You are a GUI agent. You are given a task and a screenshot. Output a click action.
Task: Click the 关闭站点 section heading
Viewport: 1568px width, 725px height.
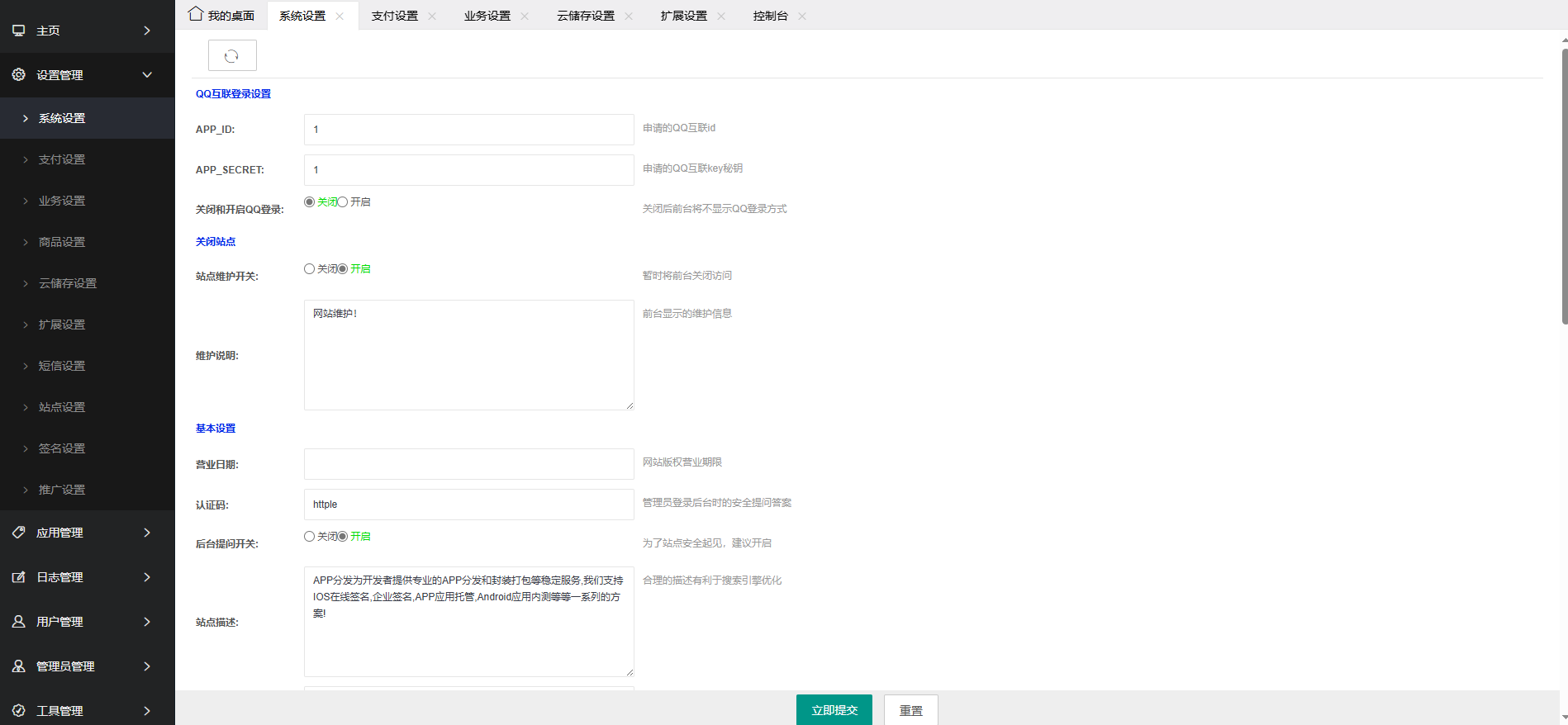point(216,242)
